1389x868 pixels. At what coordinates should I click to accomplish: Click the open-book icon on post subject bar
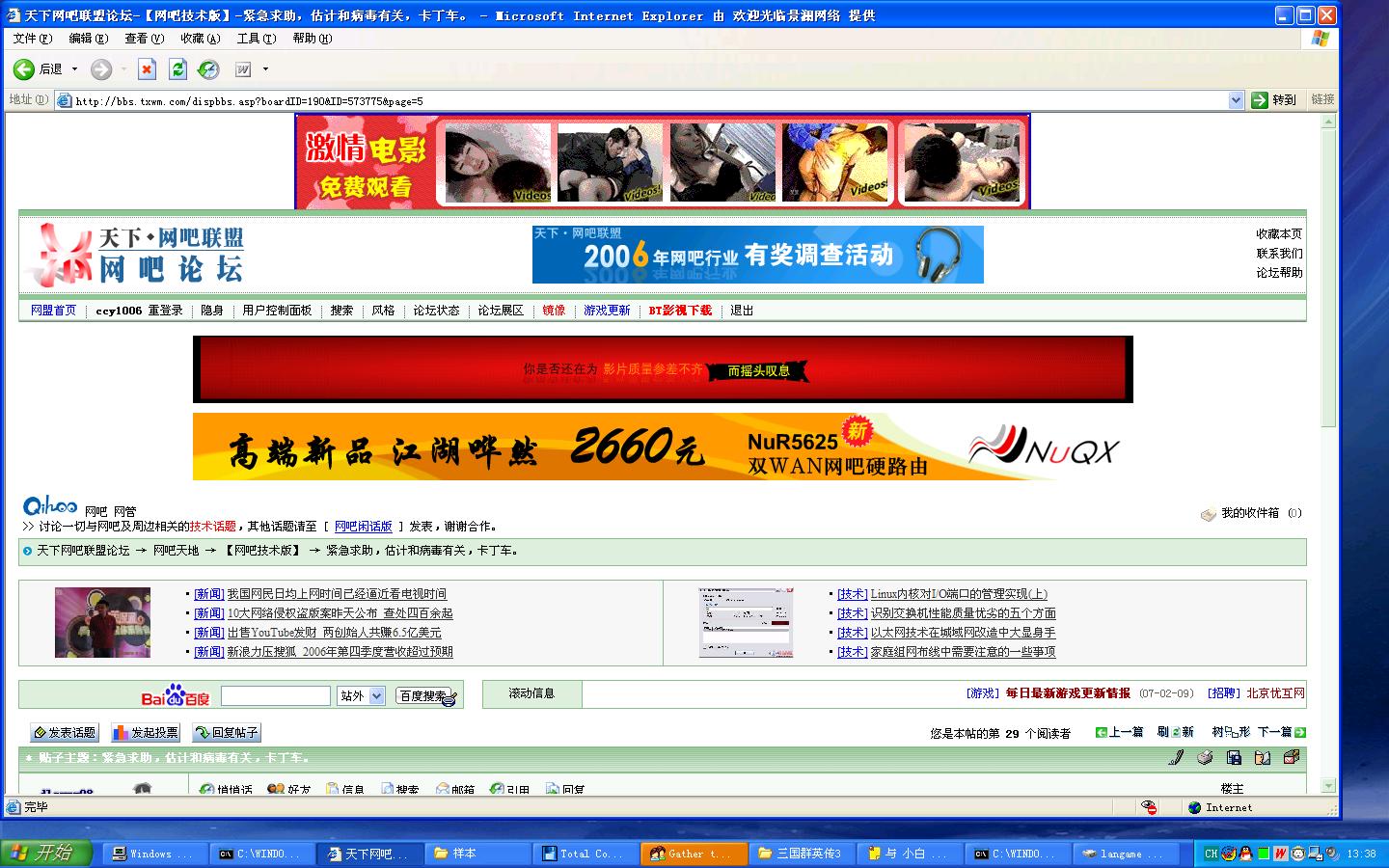[x=1263, y=758]
